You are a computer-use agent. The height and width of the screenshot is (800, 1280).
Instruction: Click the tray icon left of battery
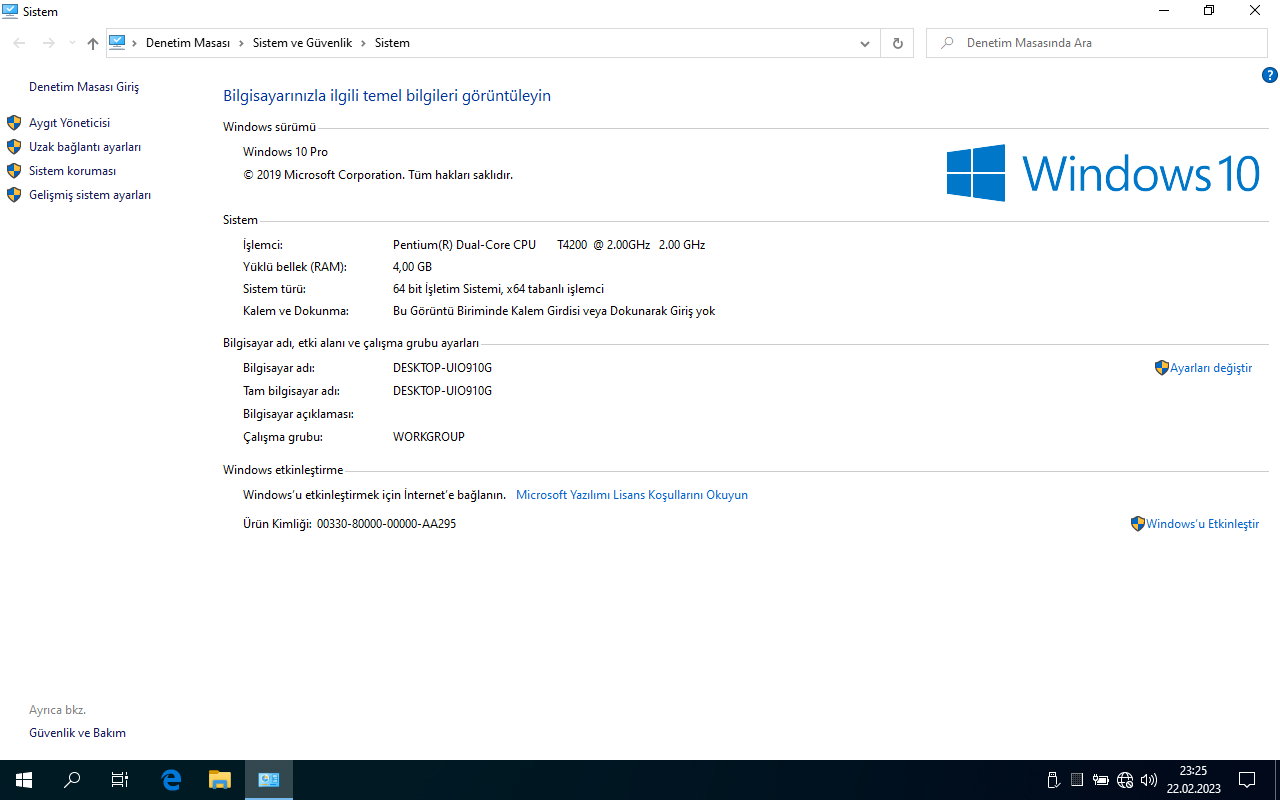pyautogui.click(x=1077, y=780)
